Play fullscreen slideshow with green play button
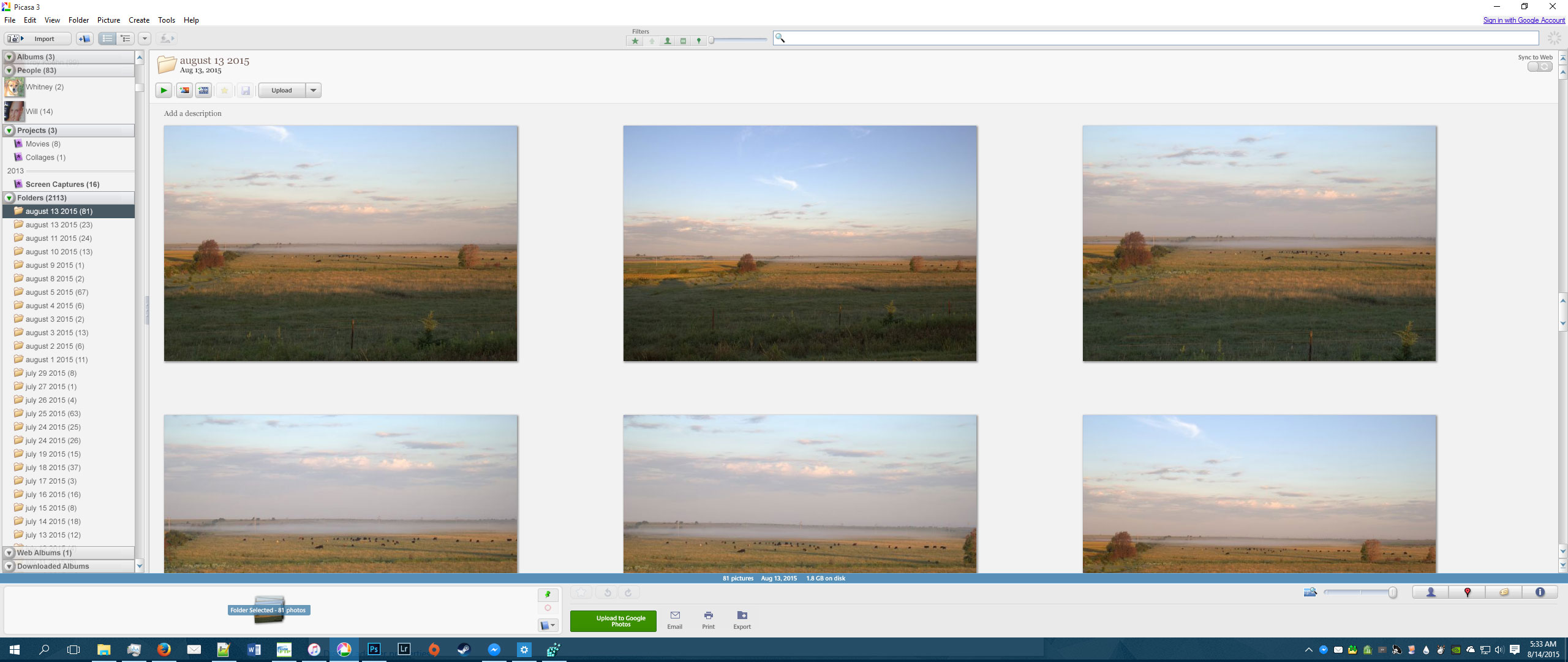The height and width of the screenshot is (662, 1568). (164, 90)
